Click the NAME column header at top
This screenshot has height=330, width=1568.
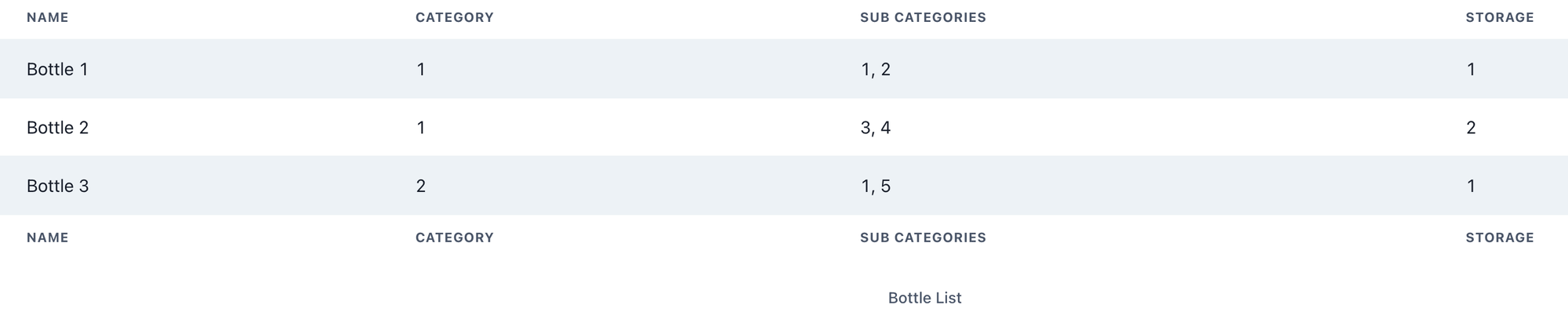48,17
